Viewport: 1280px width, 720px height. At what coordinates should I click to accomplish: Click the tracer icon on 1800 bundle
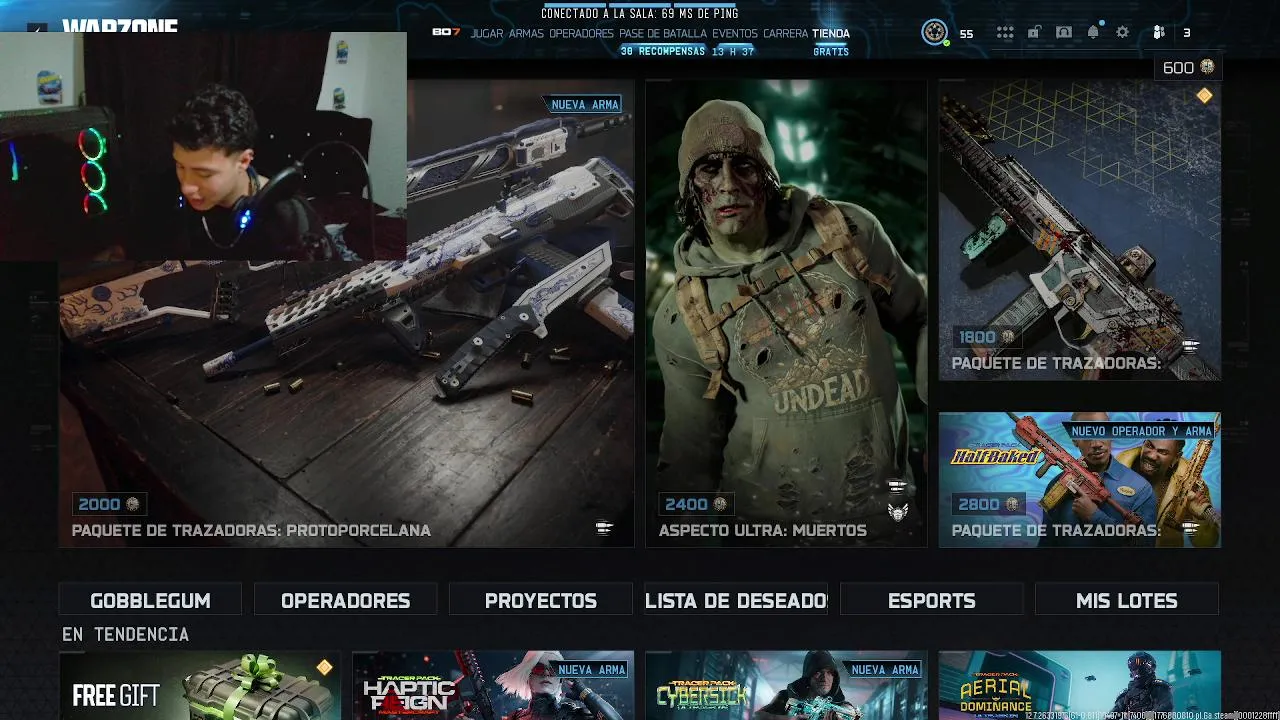(x=1190, y=346)
